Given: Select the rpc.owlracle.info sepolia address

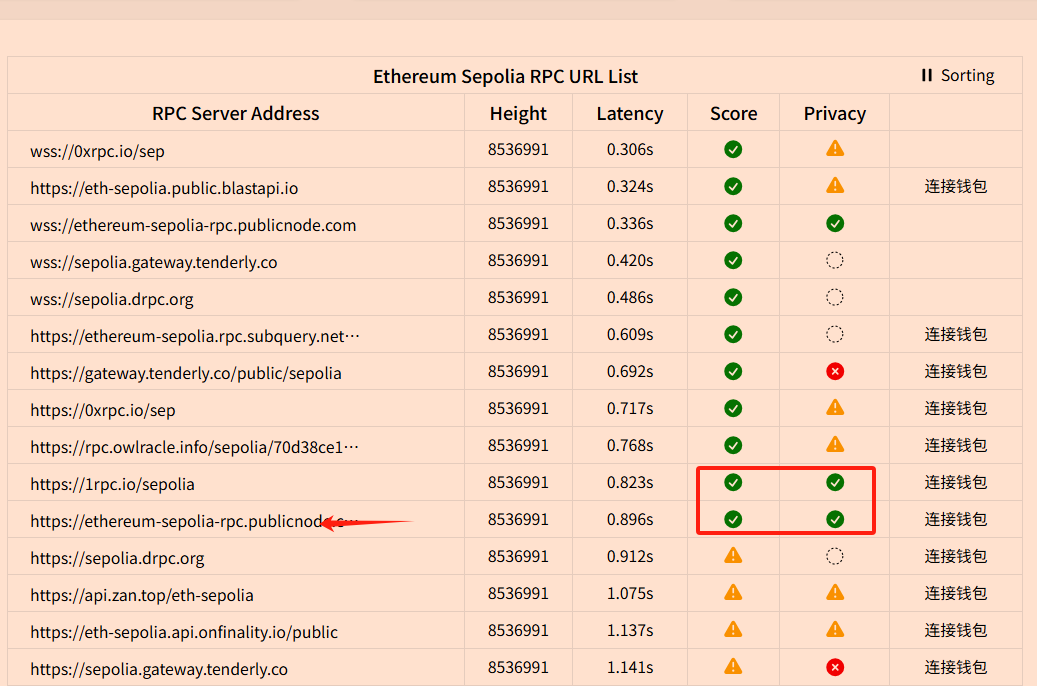Looking at the screenshot, I should point(194,447).
